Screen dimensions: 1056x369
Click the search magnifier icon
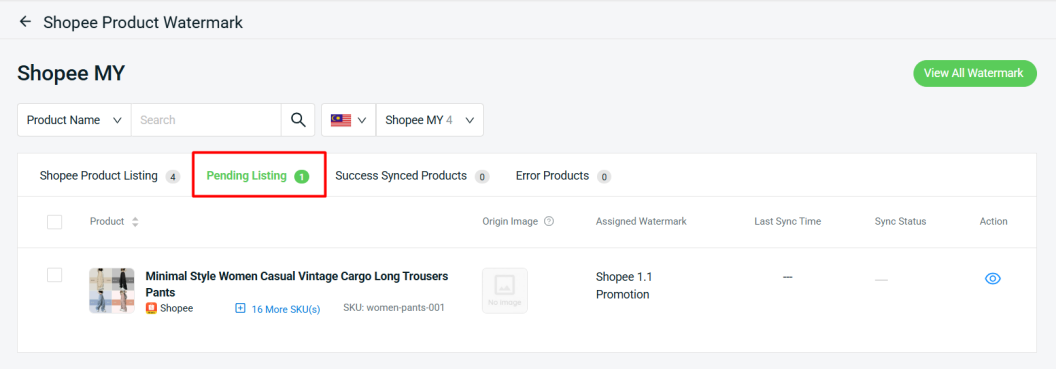tap(298, 120)
